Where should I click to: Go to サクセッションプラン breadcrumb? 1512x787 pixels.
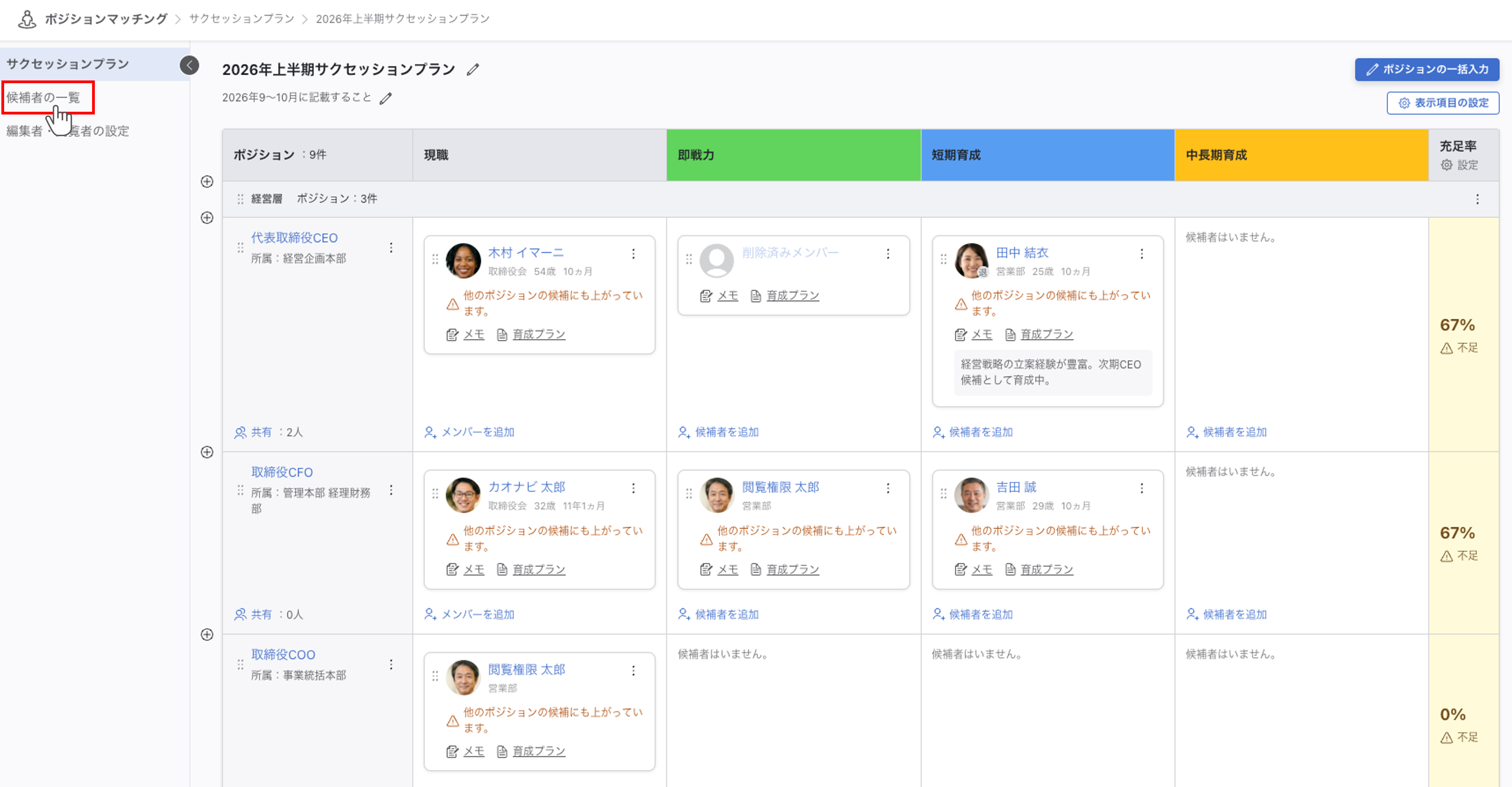tap(241, 19)
